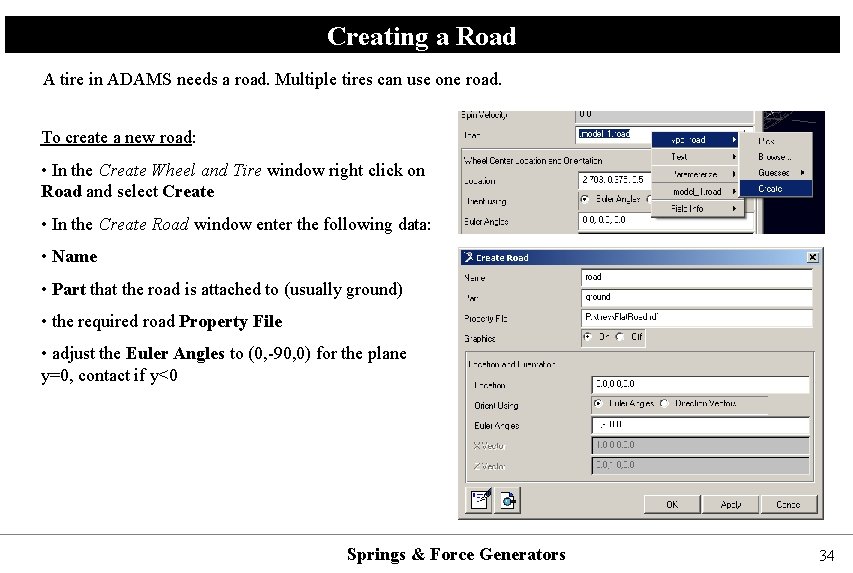Viewport: 853px width, 573px height.
Task: Click the disabled X Vector field
Action: coord(701,445)
